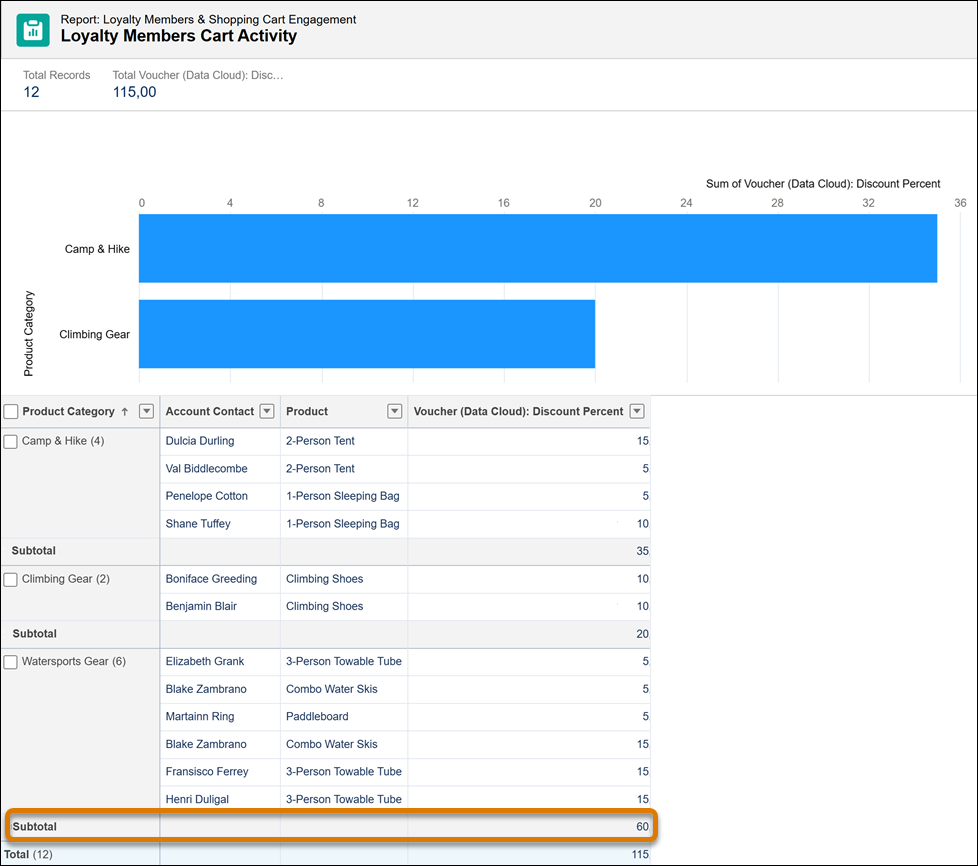This screenshot has height=866, width=978.
Task: Click the Camp & Hike chart bar
Action: [x=538, y=248]
